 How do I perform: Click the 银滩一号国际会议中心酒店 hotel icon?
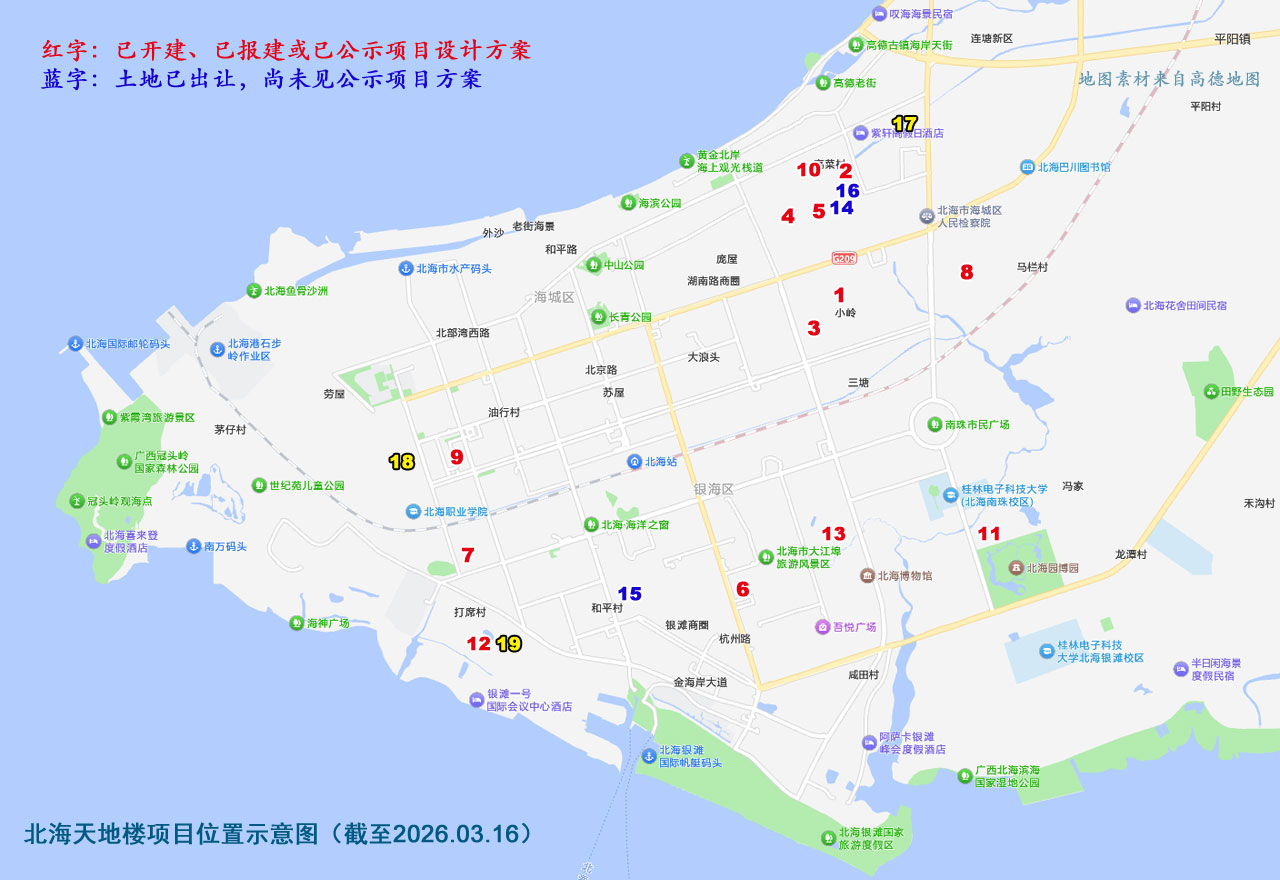coord(476,699)
